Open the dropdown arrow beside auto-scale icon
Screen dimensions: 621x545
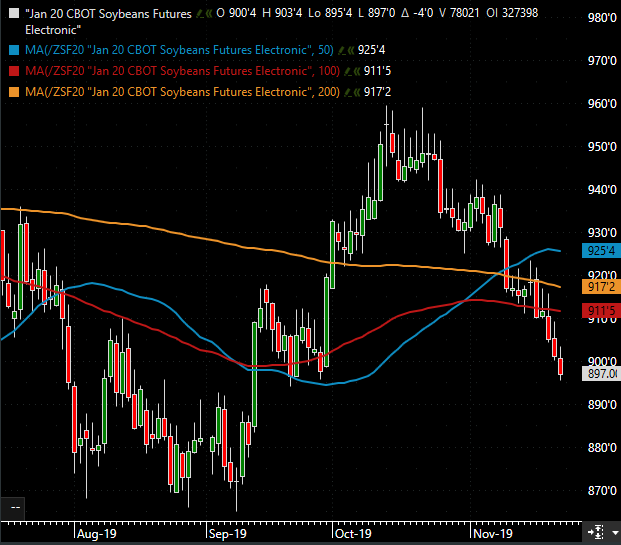coord(615,533)
